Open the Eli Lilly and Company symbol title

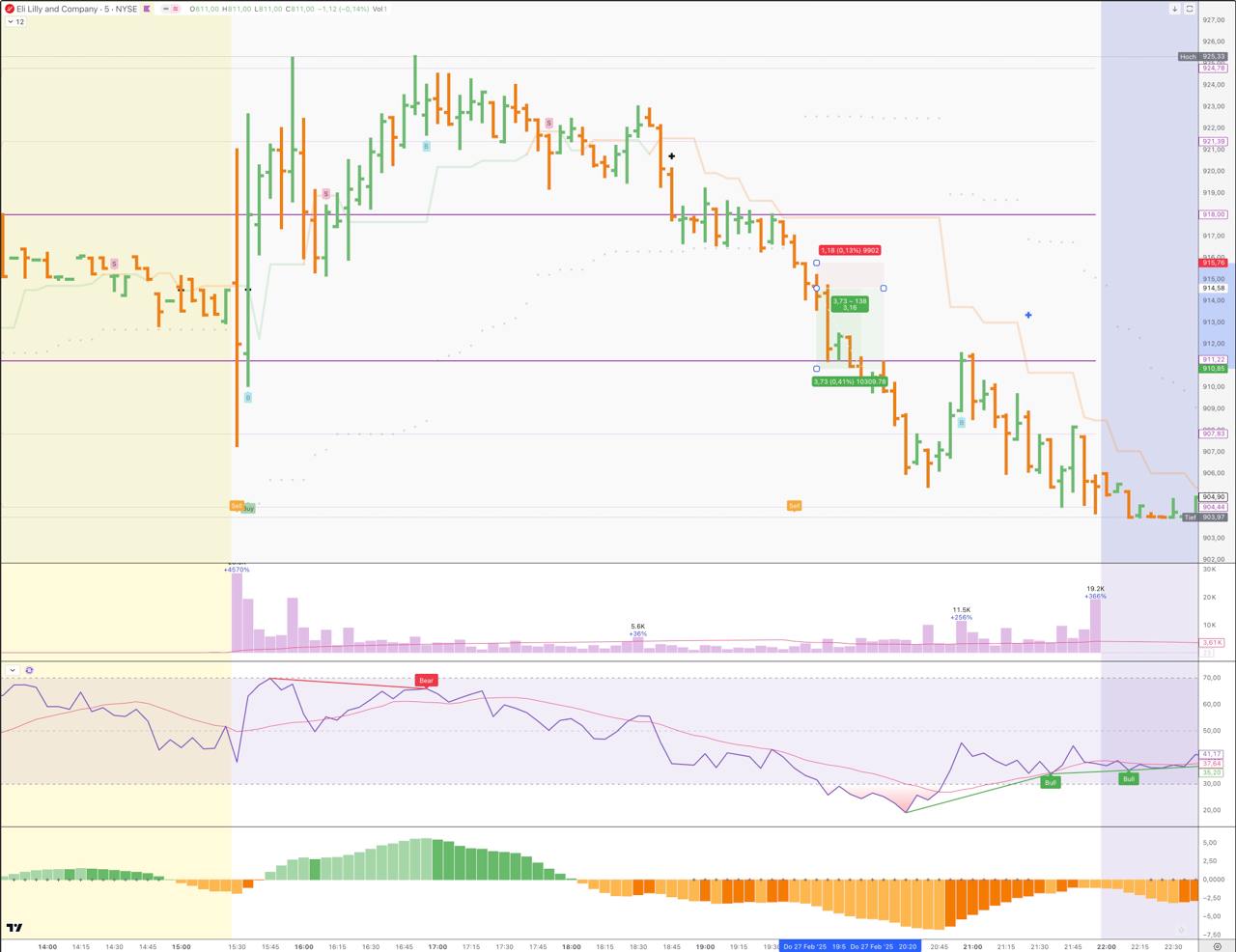pyautogui.click(x=57, y=9)
